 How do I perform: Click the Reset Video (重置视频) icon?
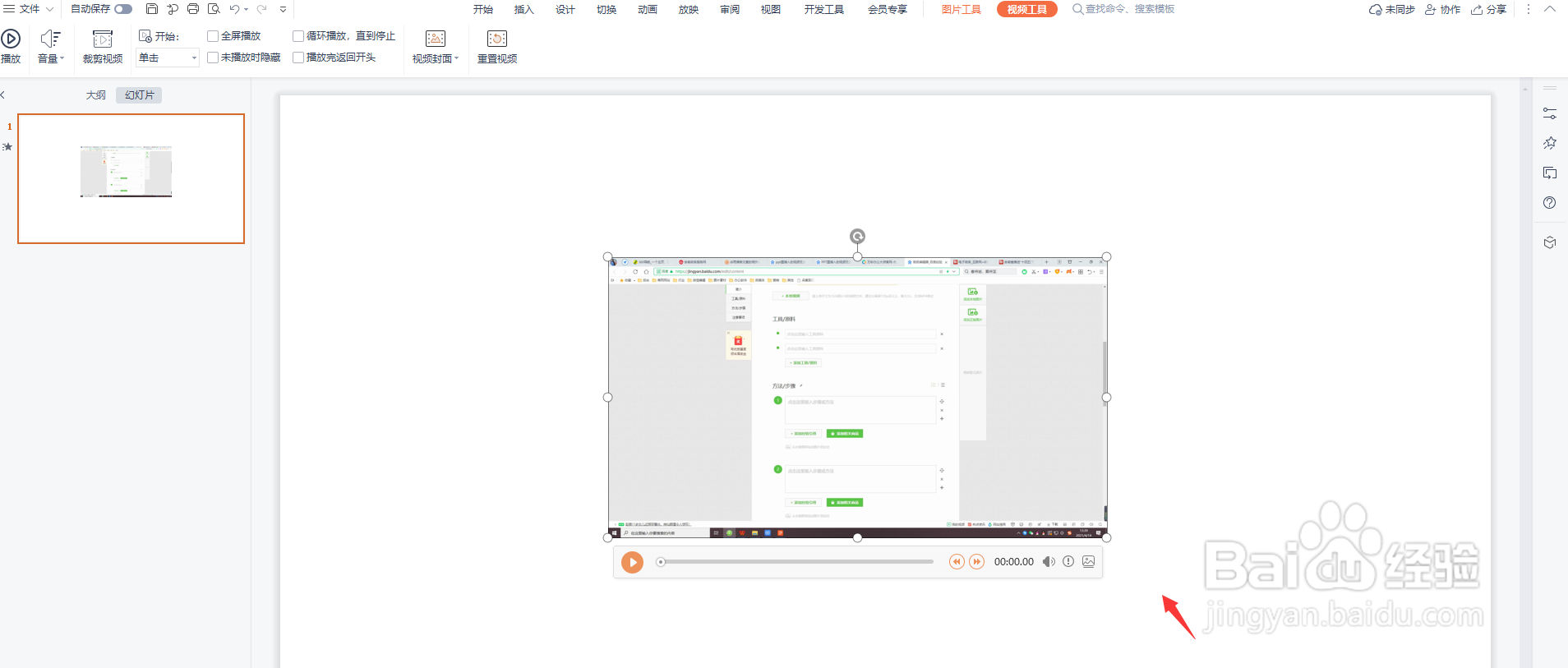click(497, 39)
